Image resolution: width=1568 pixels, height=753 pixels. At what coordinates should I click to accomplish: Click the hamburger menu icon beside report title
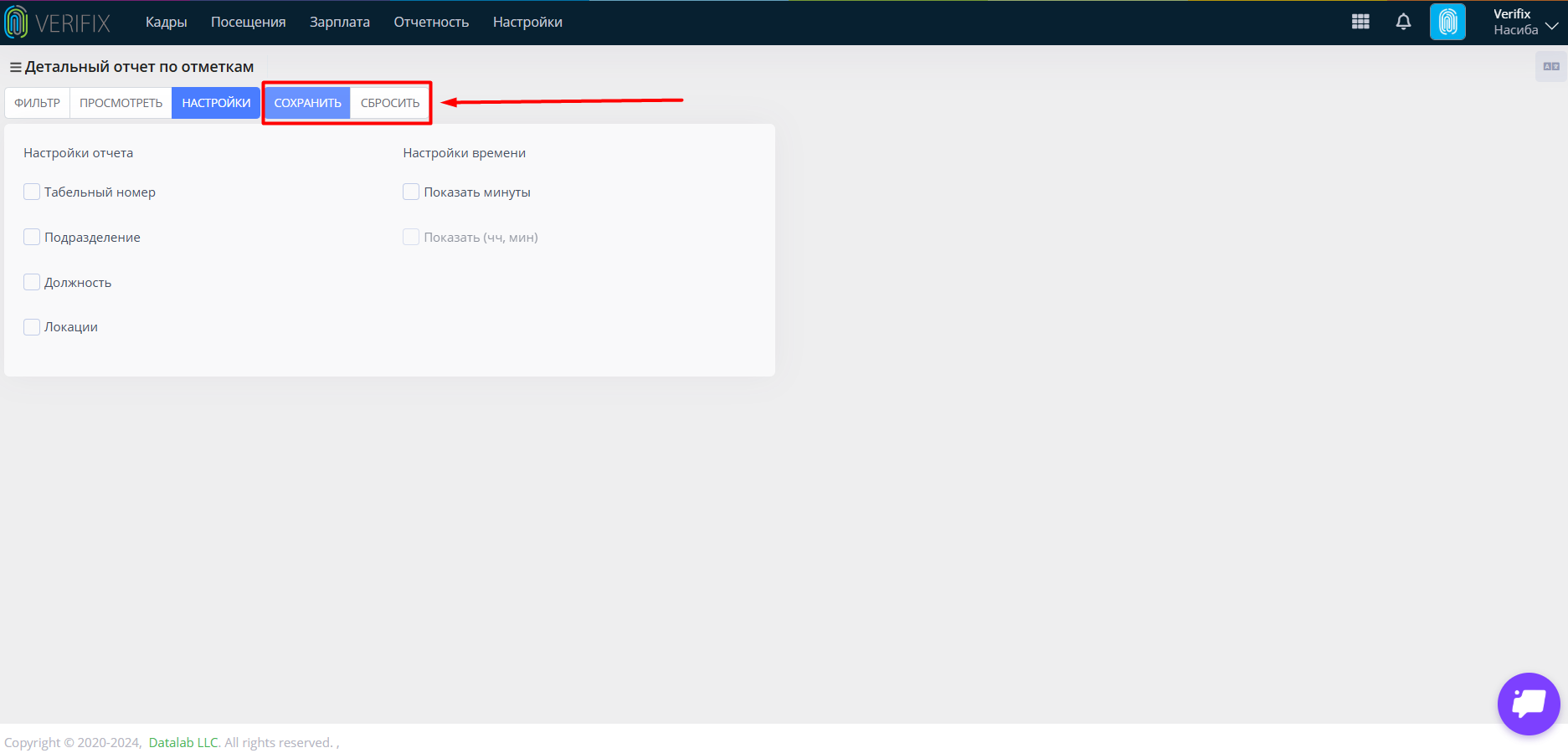pos(15,67)
